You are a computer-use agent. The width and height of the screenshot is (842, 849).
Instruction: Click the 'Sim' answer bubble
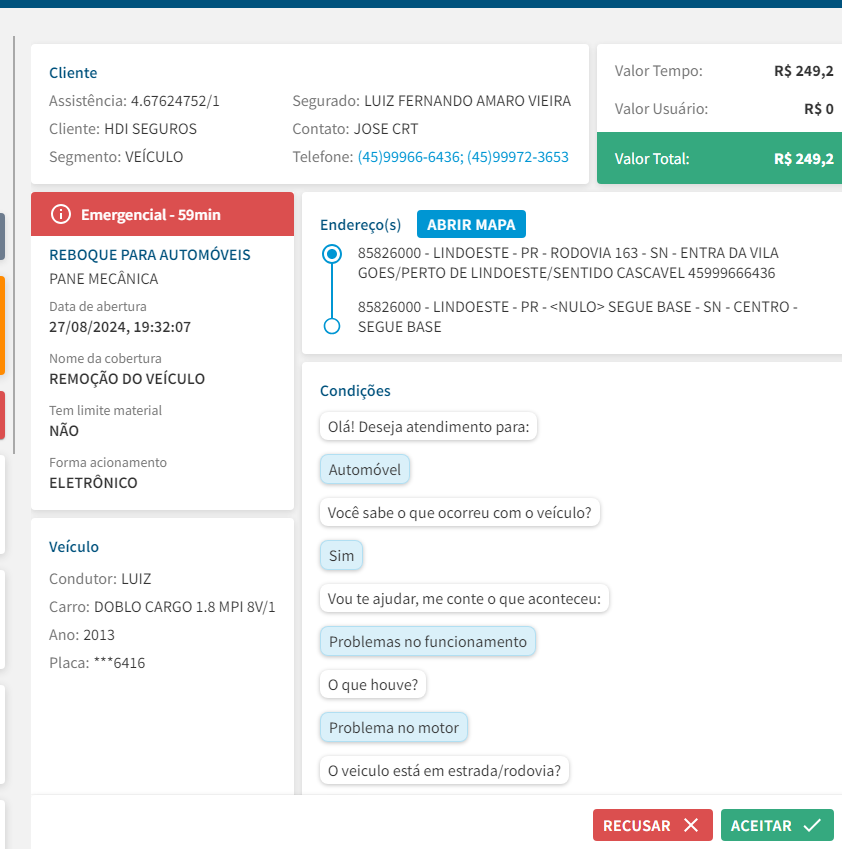click(342, 555)
